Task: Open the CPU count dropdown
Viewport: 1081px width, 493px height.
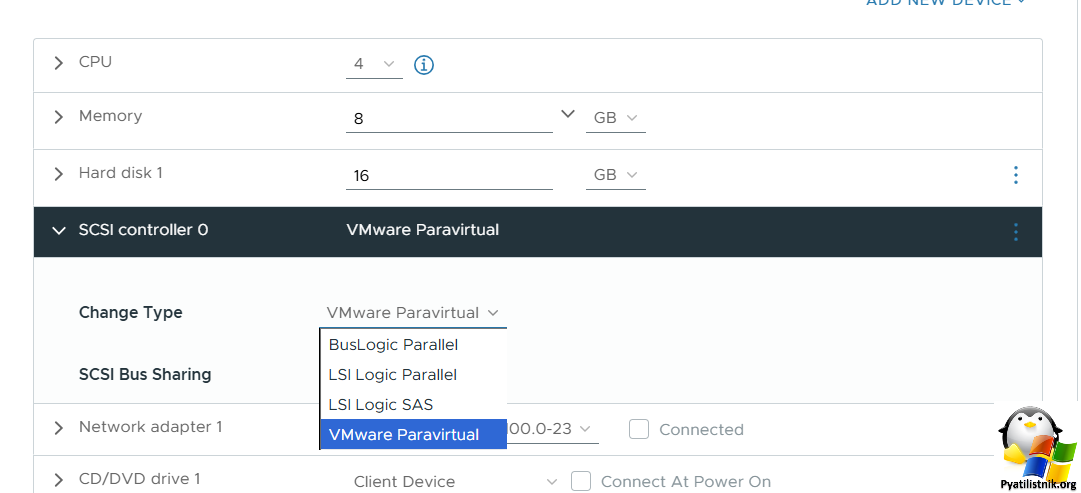Action: click(x=374, y=65)
